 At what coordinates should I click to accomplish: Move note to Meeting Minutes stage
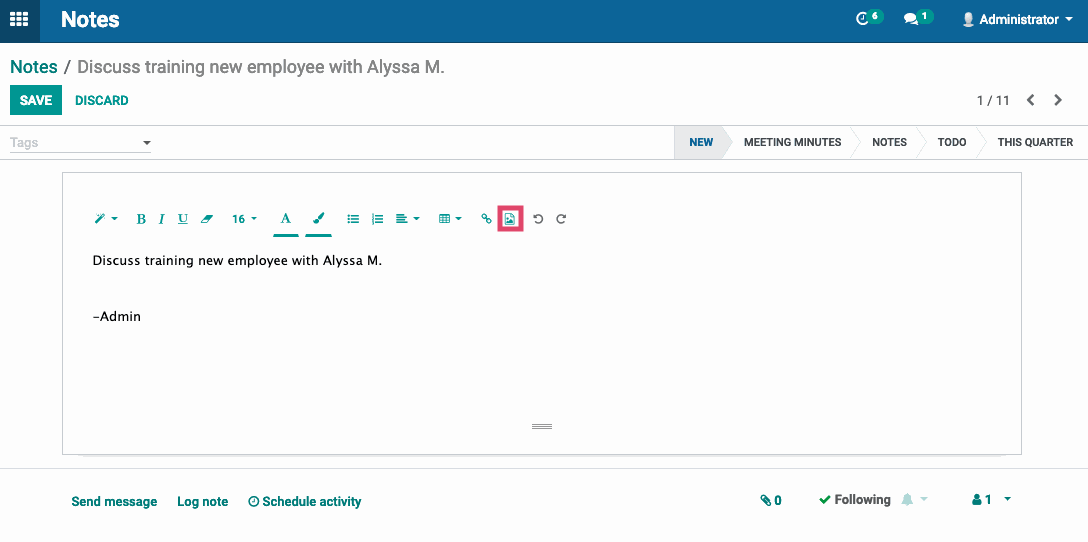click(792, 142)
